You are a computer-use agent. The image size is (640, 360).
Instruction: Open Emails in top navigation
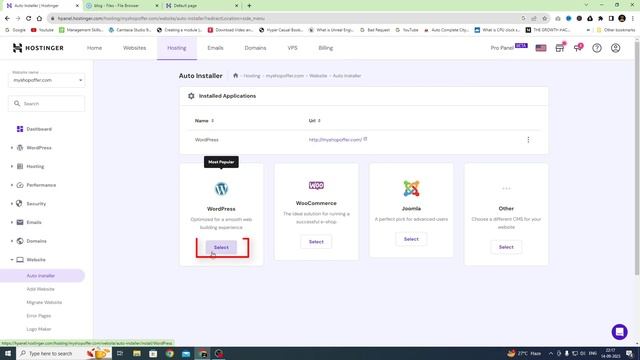click(215, 48)
